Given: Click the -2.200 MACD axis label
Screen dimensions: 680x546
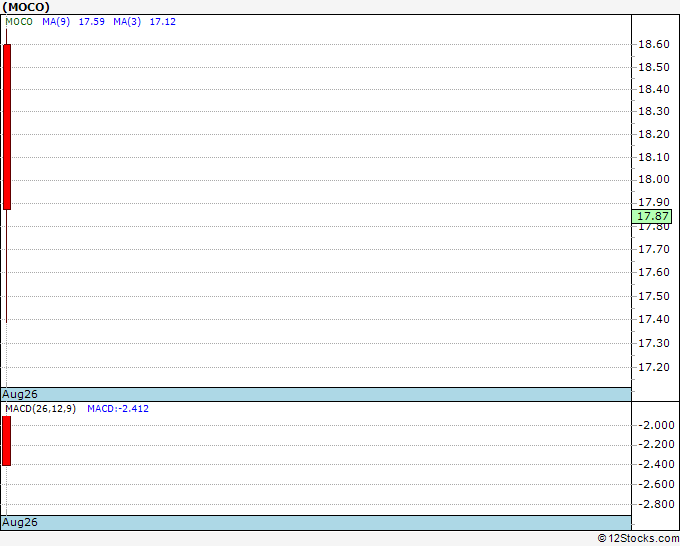Looking at the screenshot, I should click(x=657, y=445).
